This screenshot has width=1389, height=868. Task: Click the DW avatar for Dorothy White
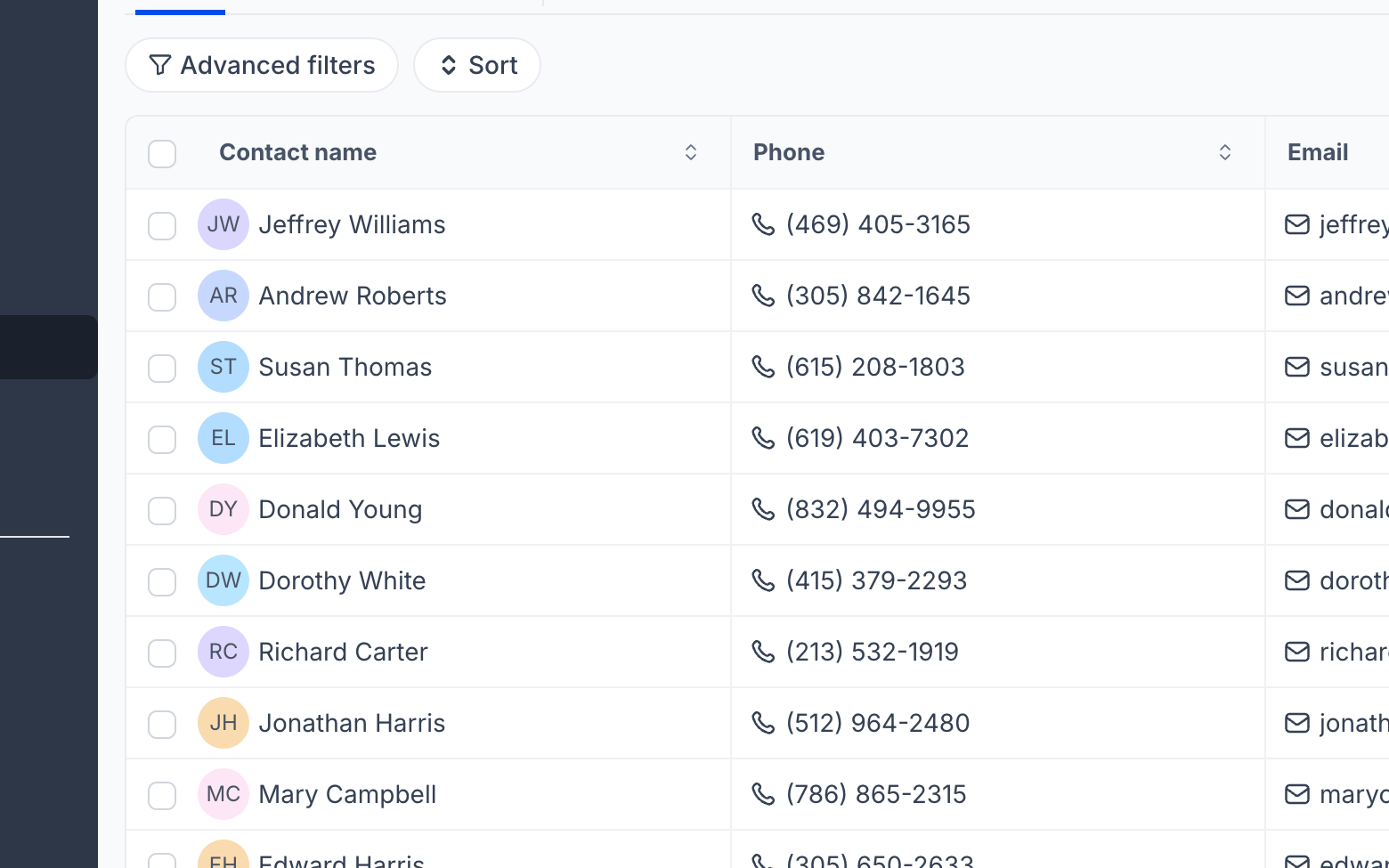223,580
